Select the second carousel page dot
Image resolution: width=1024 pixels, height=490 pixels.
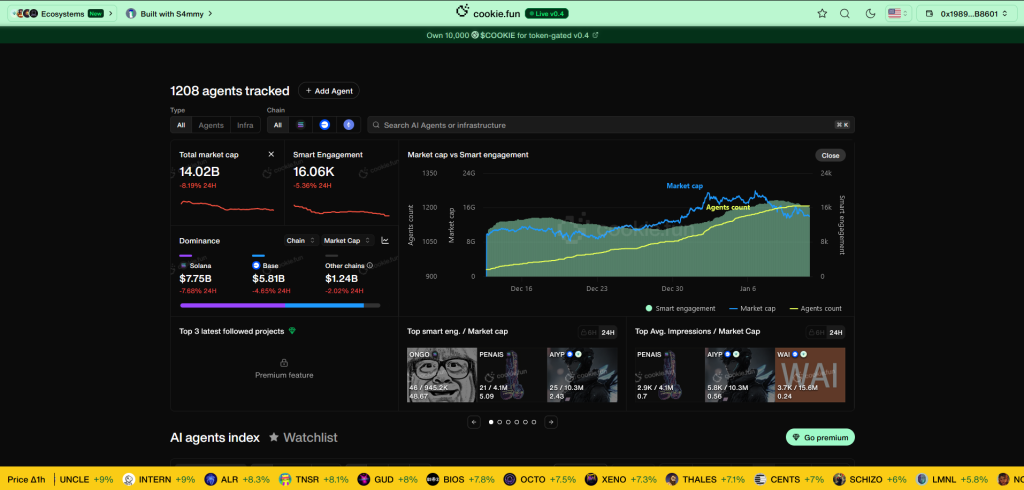pyautogui.click(x=500, y=422)
